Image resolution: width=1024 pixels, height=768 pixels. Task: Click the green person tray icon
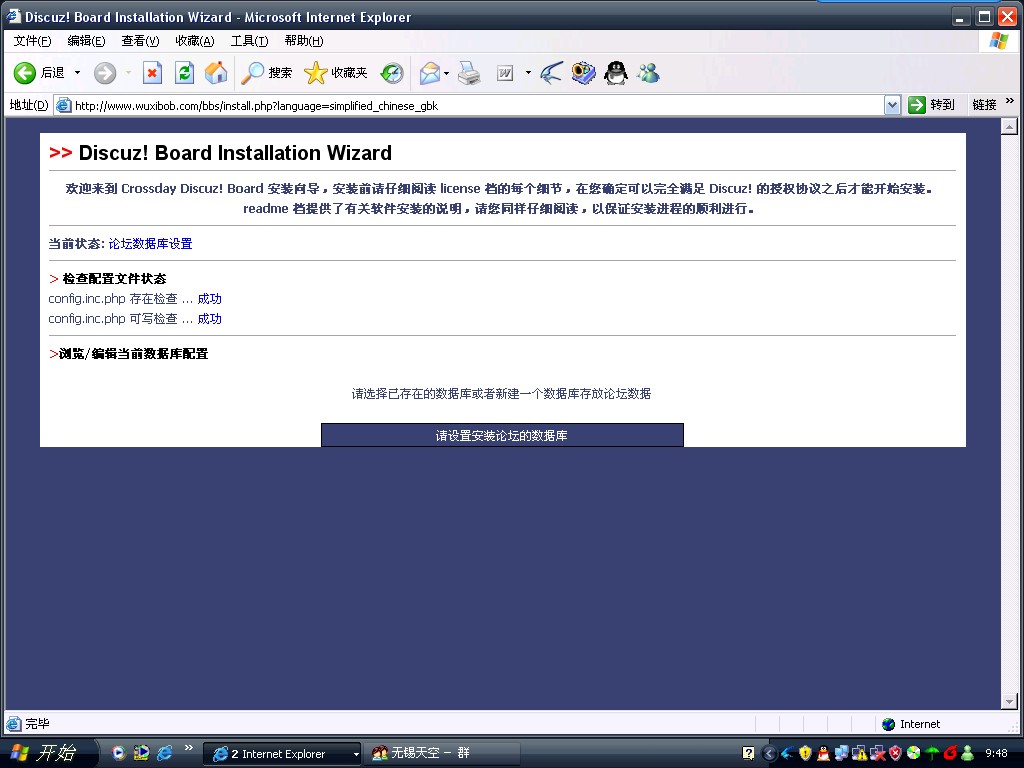click(968, 754)
